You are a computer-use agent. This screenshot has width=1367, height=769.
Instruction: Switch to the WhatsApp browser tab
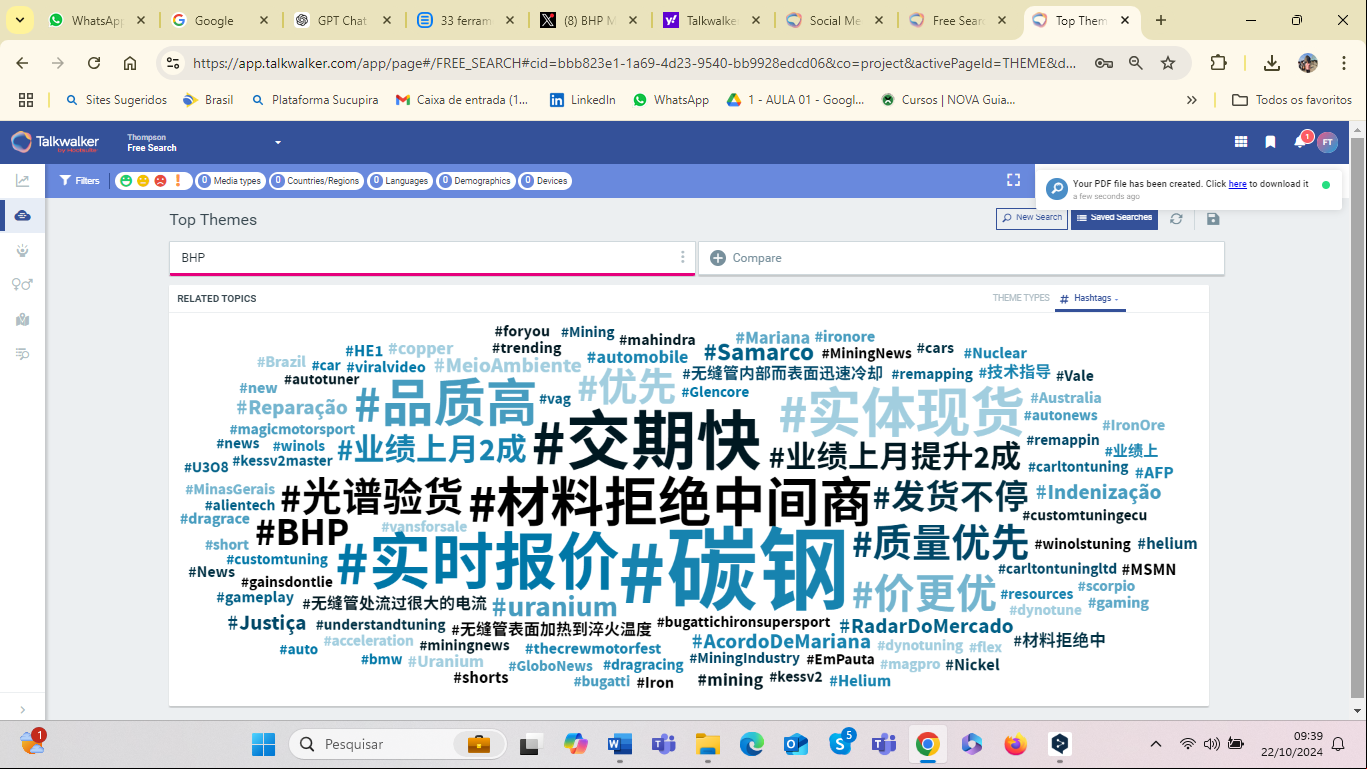tap(96, 20)
